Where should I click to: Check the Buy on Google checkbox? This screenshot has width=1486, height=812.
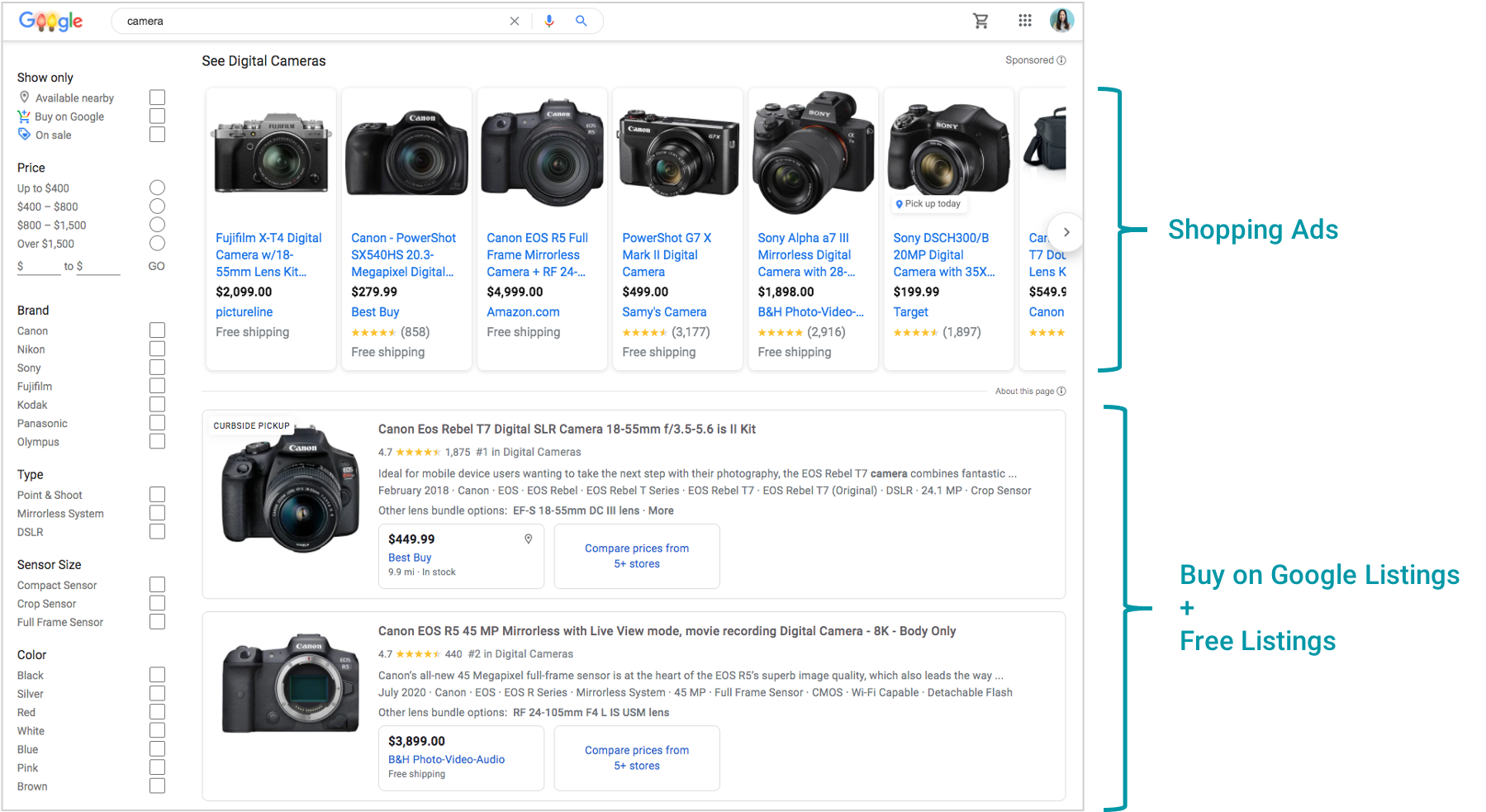pyautogui.click(x=157, y=116)
